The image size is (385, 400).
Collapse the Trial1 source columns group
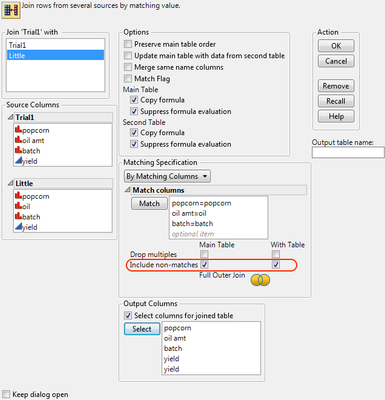point(11,117)
